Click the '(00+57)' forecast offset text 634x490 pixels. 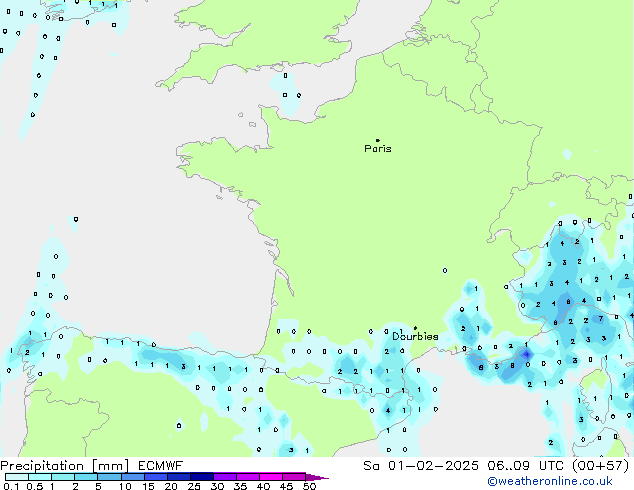601,466
